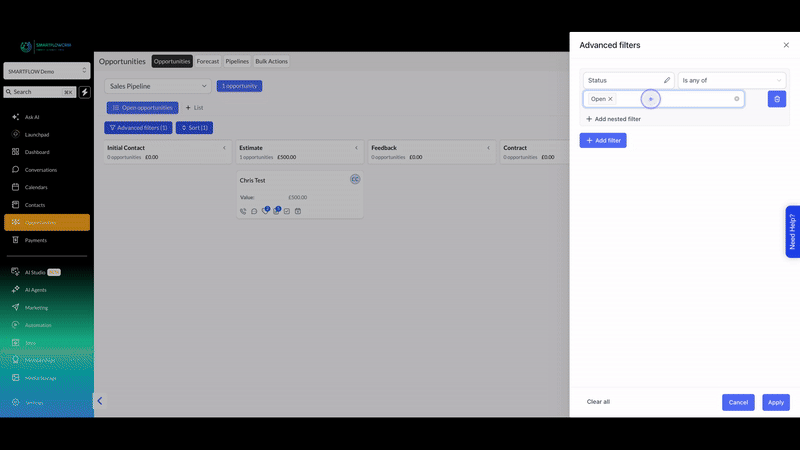The image size is (800, 450).
Task: Click the Cancel button
Action: [738, 402]
